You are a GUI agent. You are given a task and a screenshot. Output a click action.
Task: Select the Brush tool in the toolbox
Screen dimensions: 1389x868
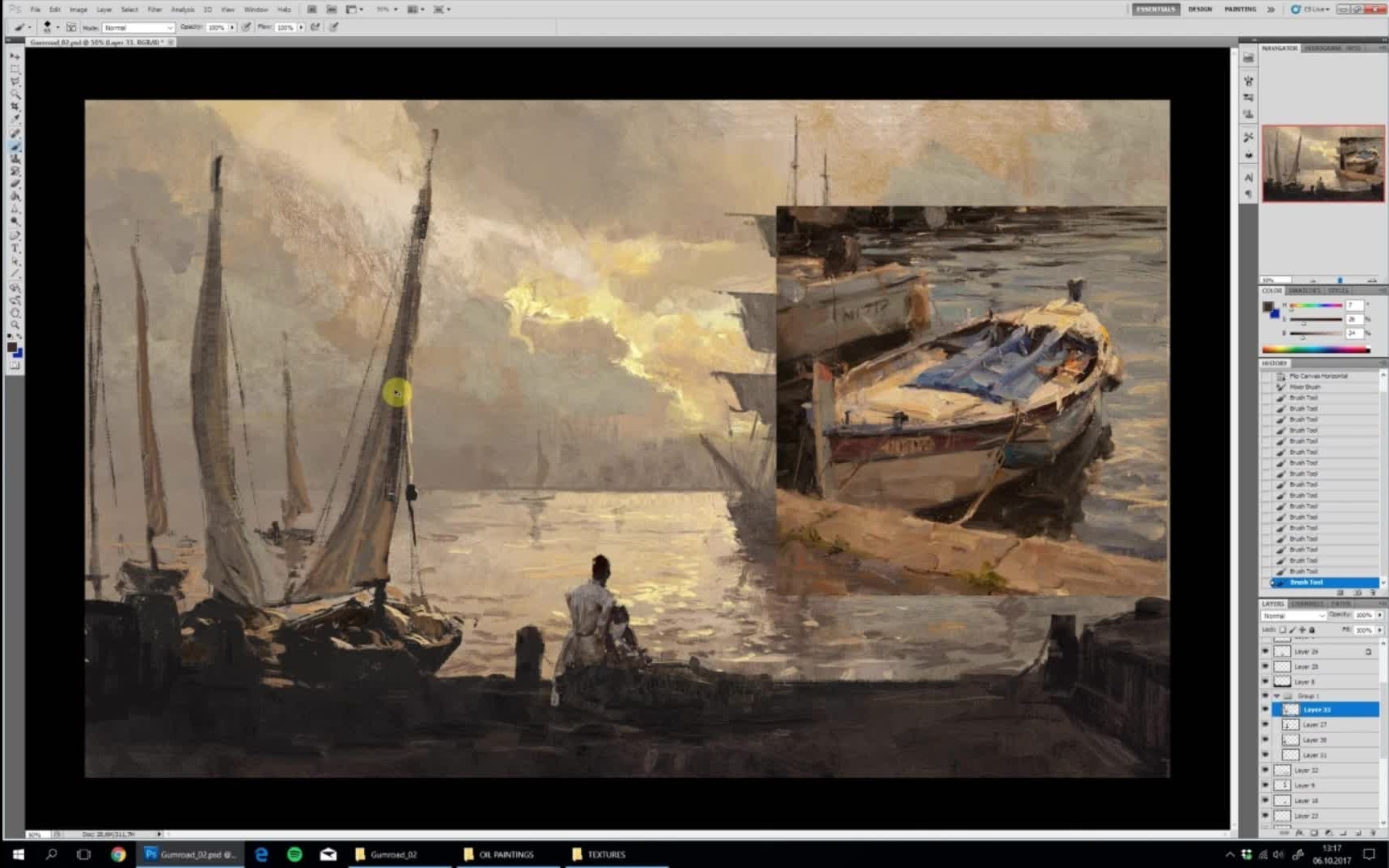coord(14,146)
